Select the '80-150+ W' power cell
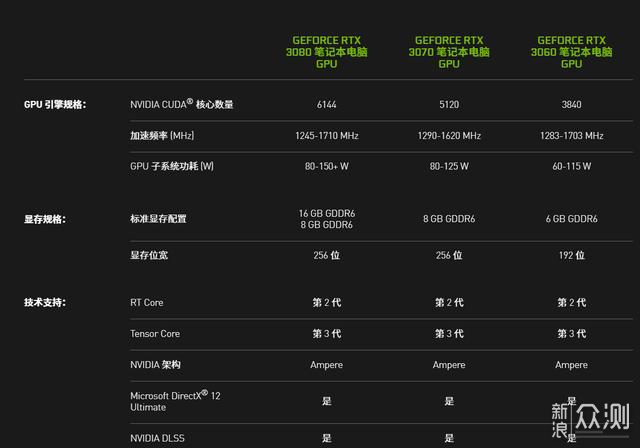Image resolution: width=640 pixels, height=448 pixels. tap(327, 166)
